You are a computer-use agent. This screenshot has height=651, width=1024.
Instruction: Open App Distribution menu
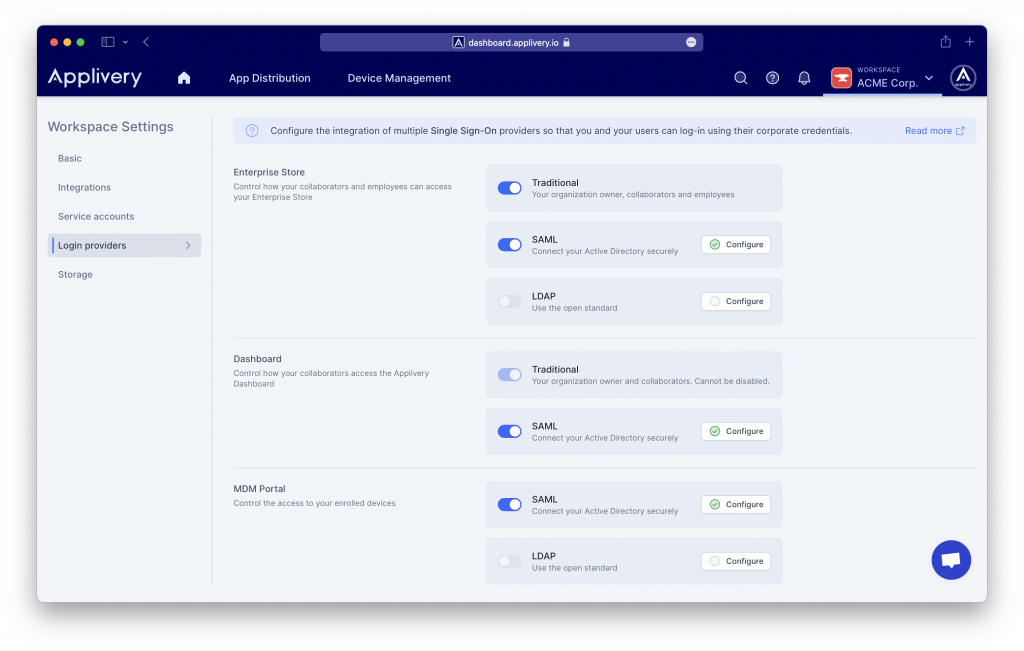pos(270,78)
